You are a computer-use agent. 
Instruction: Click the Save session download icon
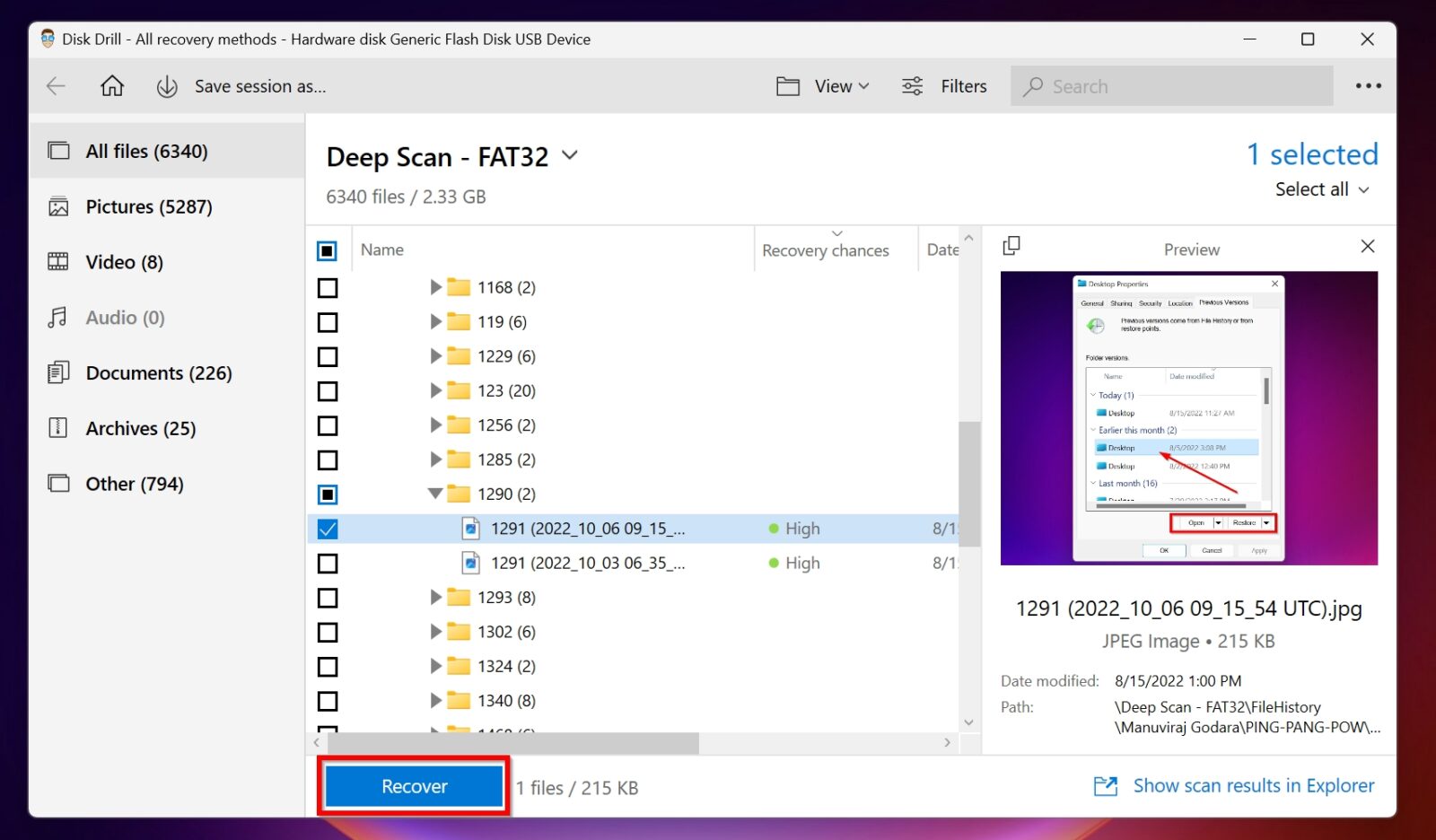click(166, 86)
